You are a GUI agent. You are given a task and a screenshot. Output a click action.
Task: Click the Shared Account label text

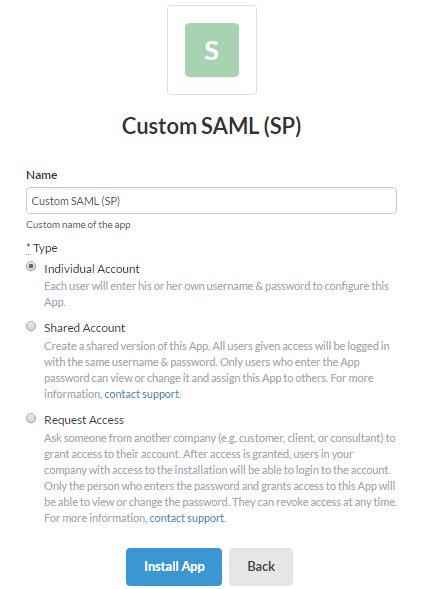[85, 328]
